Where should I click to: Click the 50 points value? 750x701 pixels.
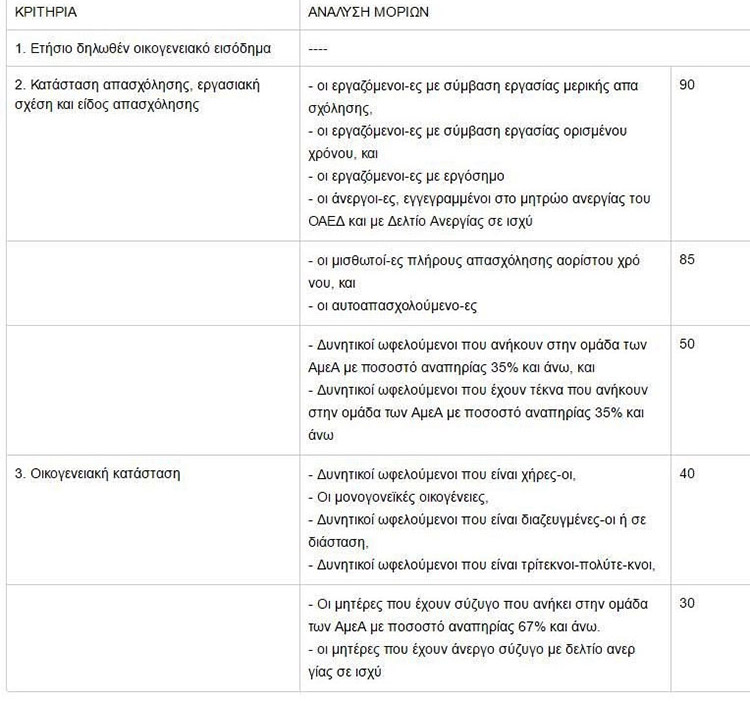click(x=687, y=344)
